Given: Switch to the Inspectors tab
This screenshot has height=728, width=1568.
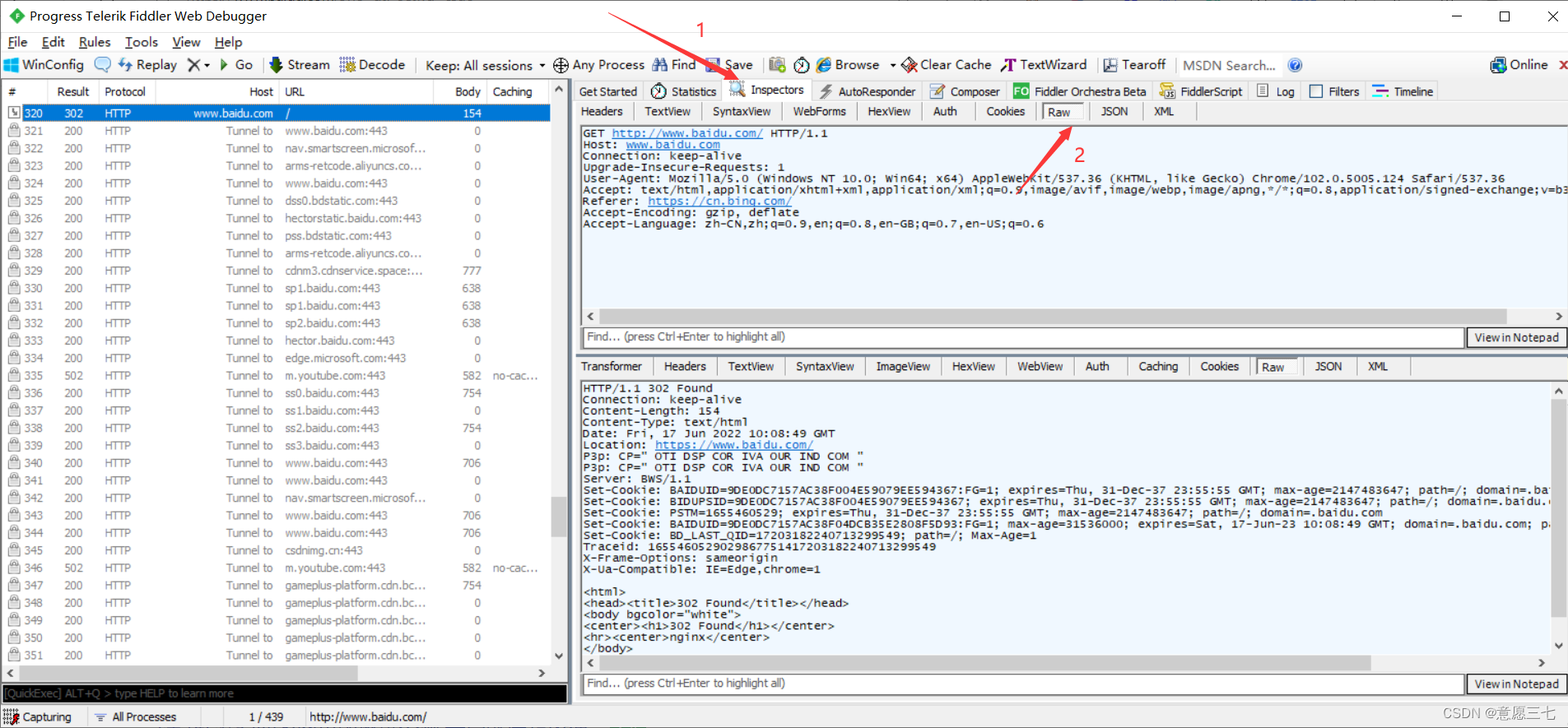Looking at the screenshot, I should (767, 90).
